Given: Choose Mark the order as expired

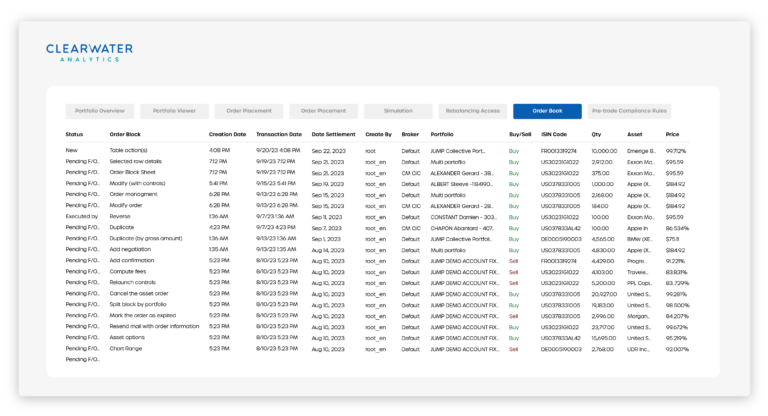Looking at the screenshot, I should (147, 314).
